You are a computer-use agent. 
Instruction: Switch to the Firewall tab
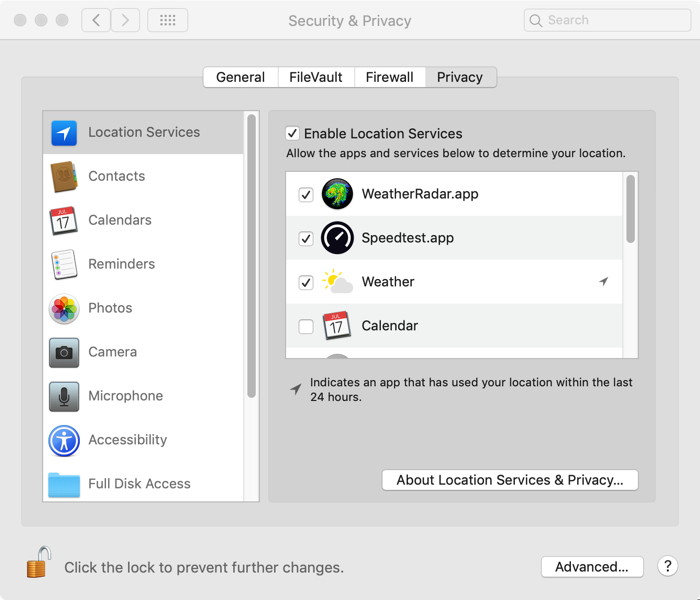389,77
